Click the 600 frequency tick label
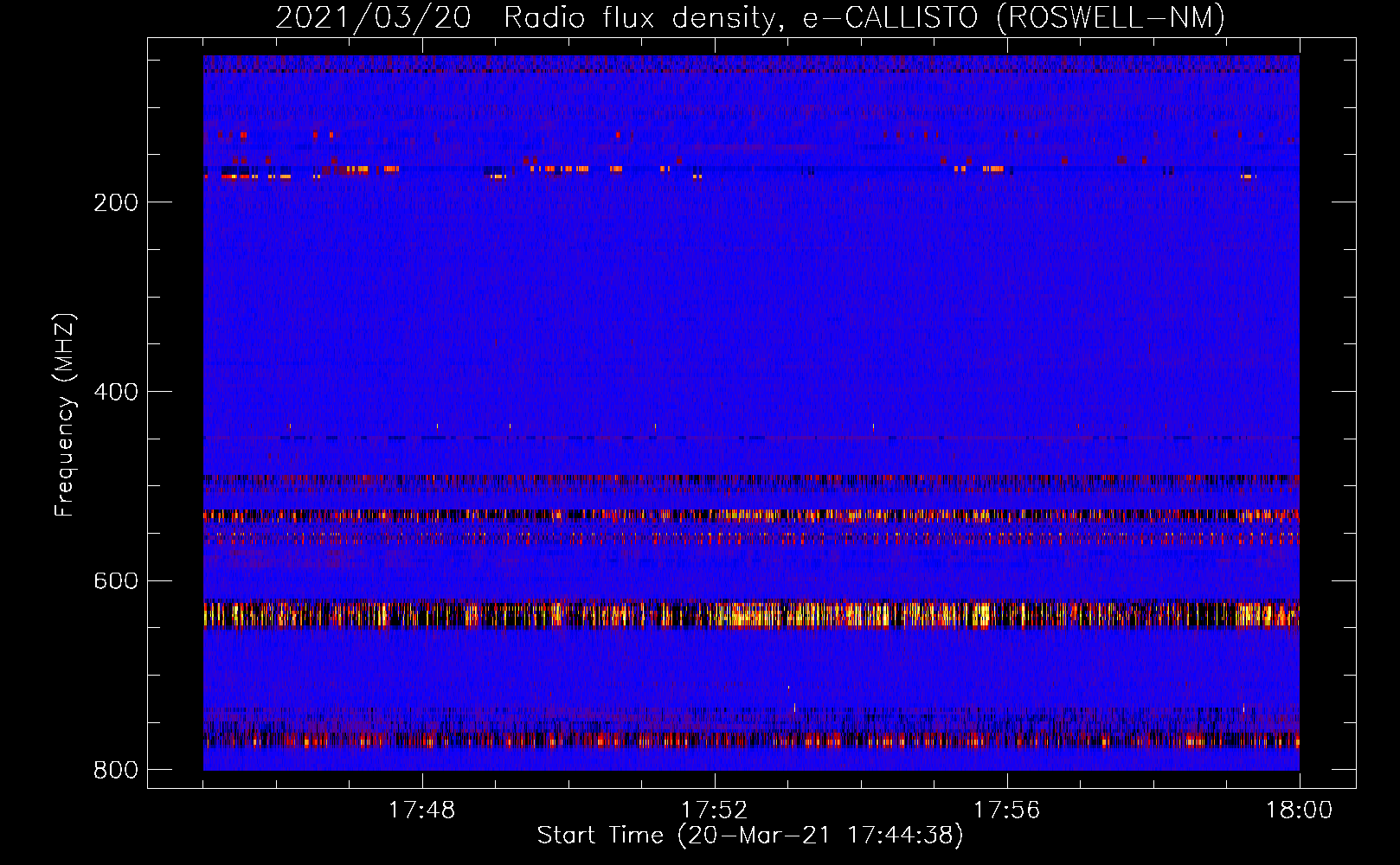Screen dimensions: 1400x865 (116, 580)
